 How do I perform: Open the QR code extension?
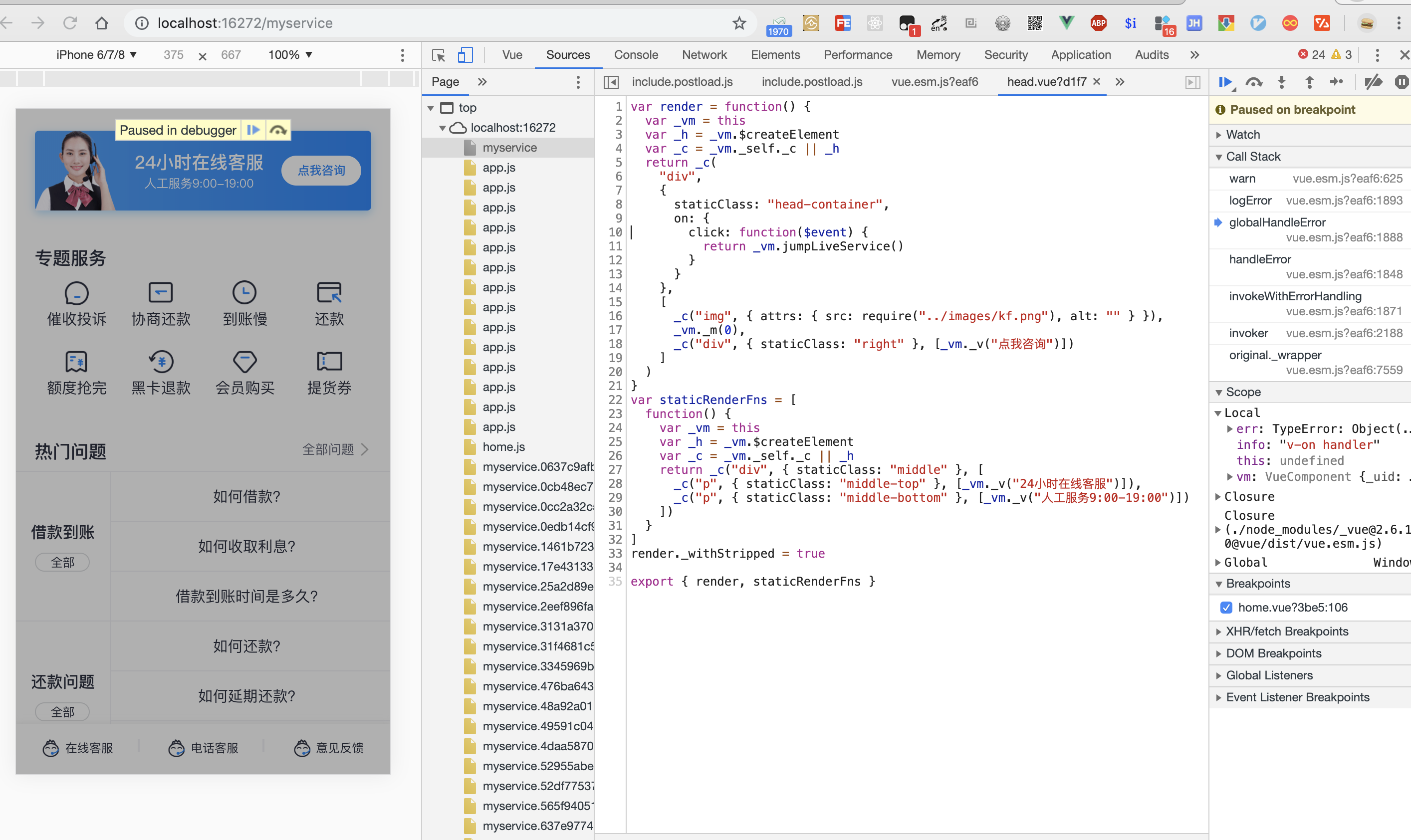pos(1034,23)
